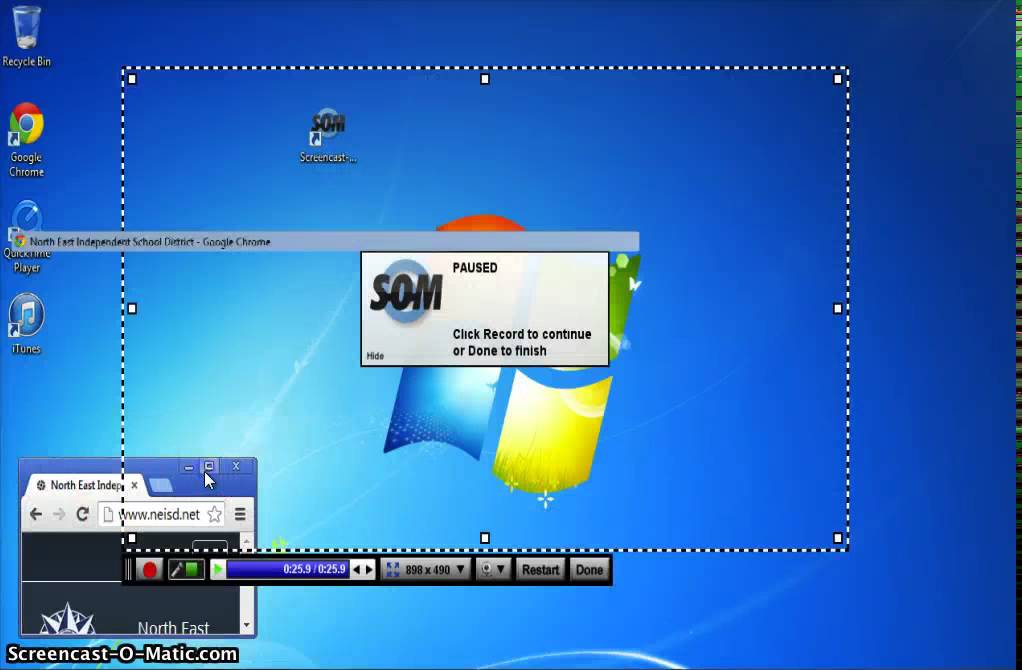
Task: Minimize the small Chrome window
Action: (x=188, y=467)
